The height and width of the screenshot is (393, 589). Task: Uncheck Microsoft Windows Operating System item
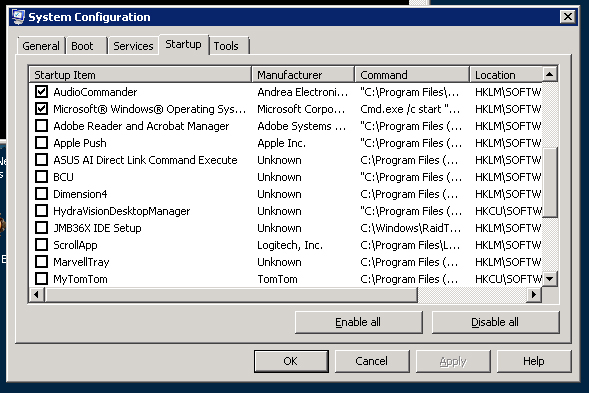41,109
